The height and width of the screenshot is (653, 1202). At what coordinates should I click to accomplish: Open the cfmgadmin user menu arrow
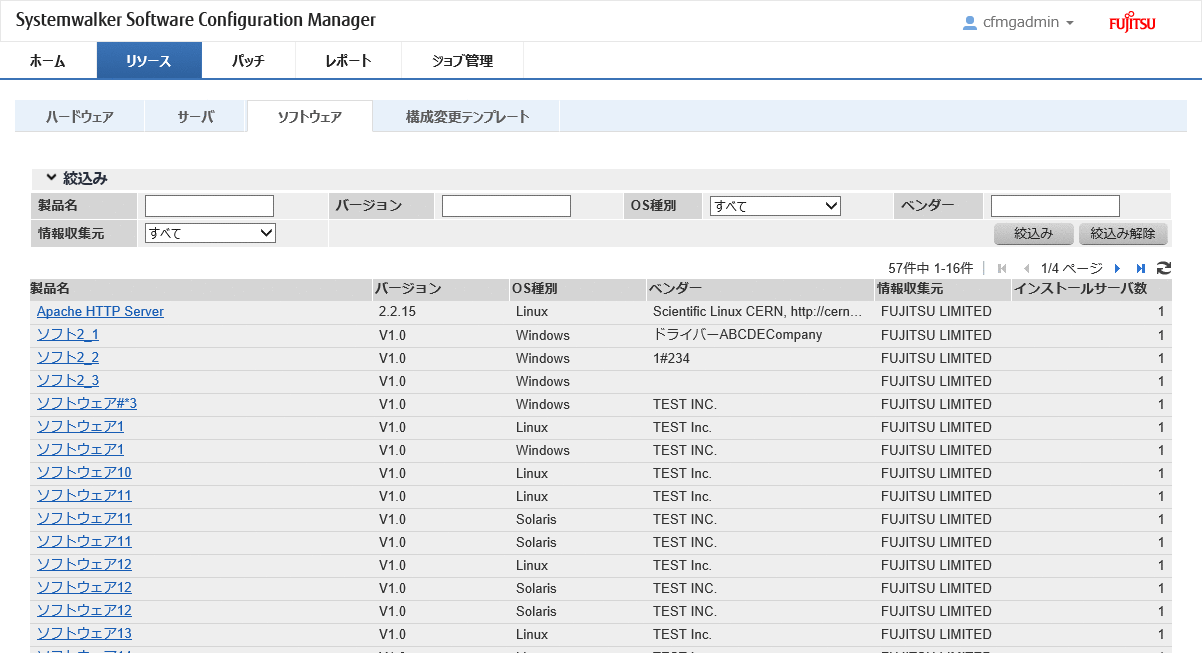tap(1070, 23)
